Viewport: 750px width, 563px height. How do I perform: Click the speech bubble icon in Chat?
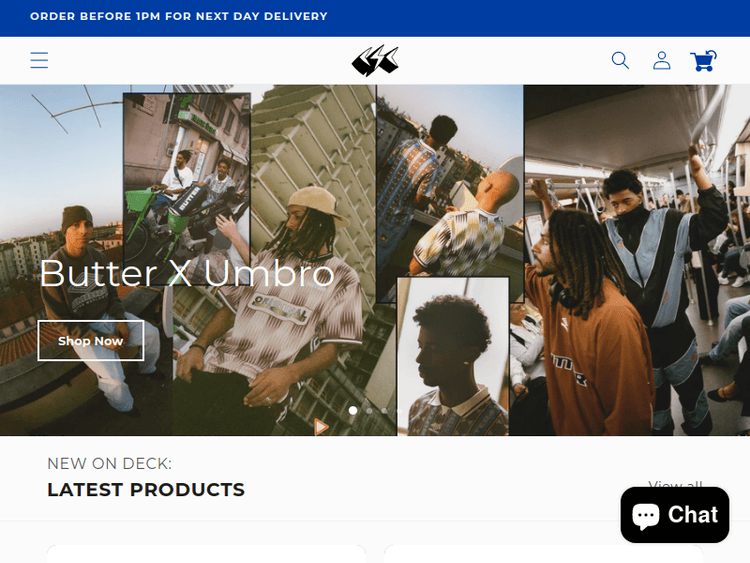click(x=646, y=517)
